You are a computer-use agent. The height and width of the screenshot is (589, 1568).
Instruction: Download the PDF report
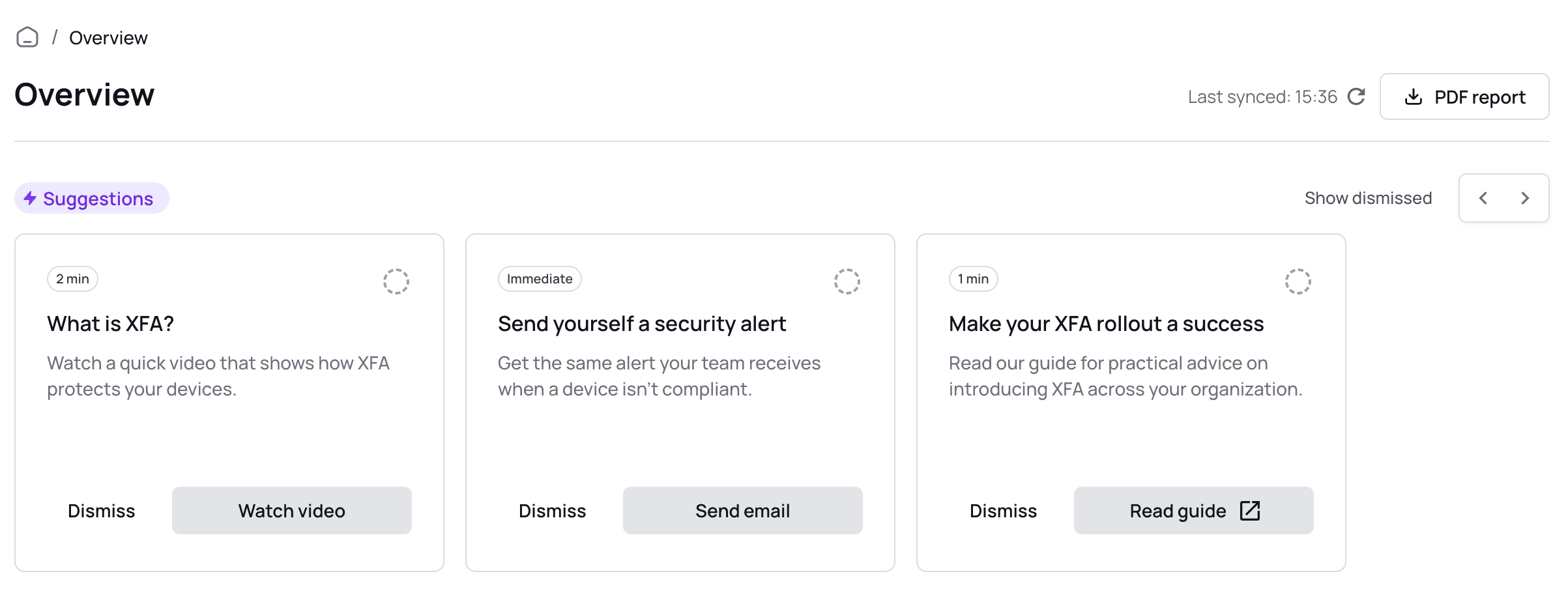[1464, 96]
